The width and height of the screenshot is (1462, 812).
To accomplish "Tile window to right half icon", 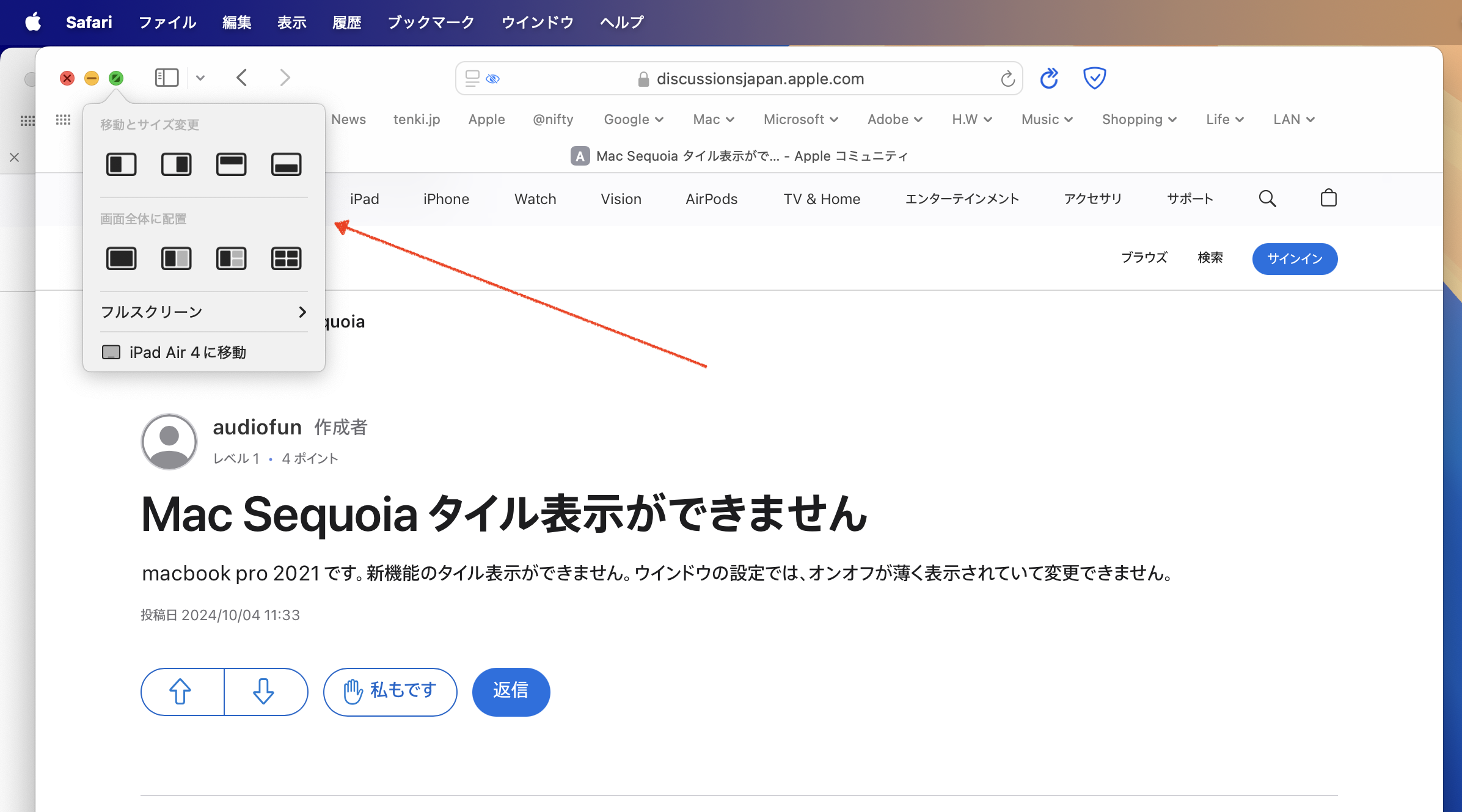I will (176, 164).
